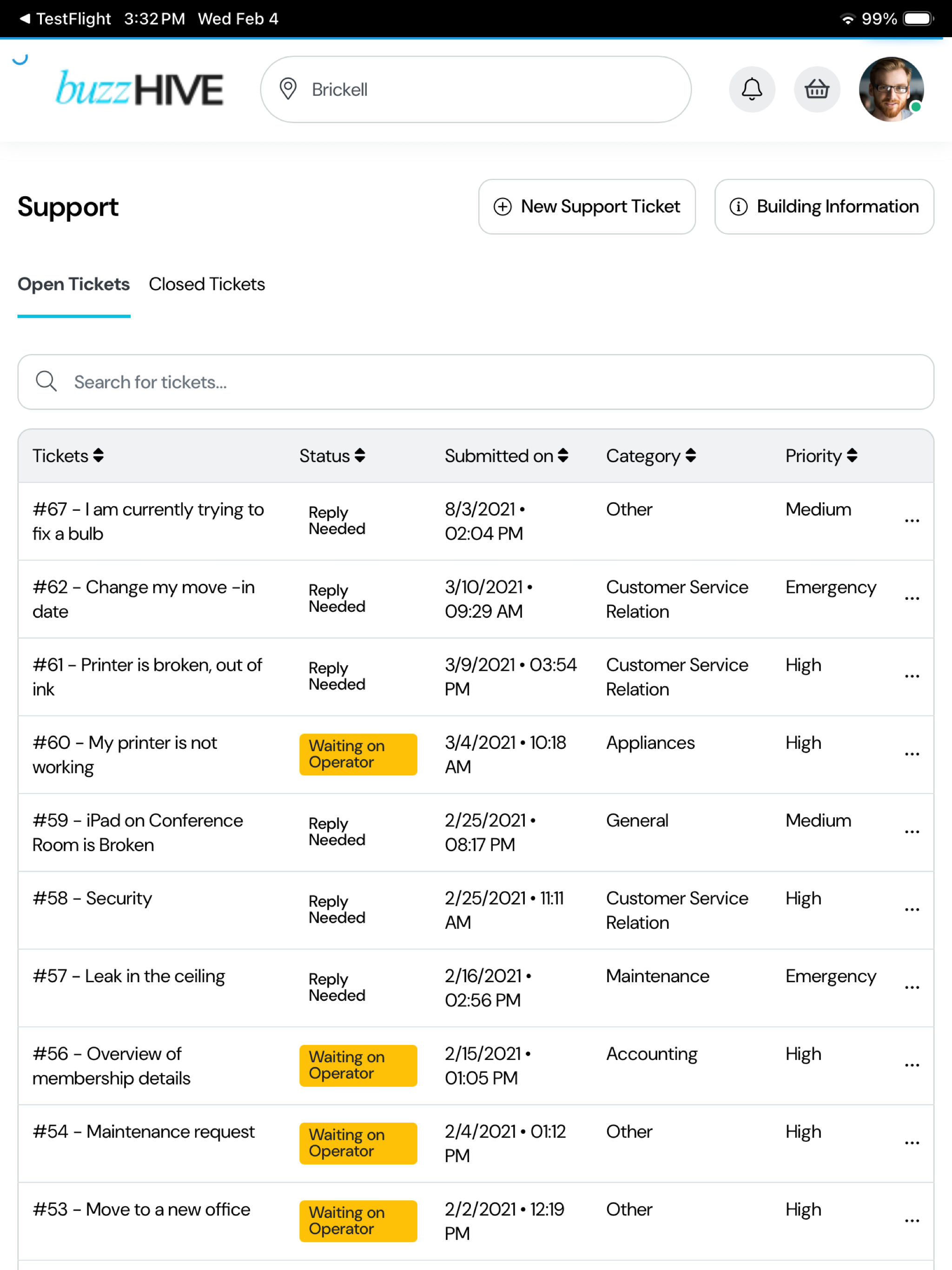Open Building Information

(x=824, y=207)
